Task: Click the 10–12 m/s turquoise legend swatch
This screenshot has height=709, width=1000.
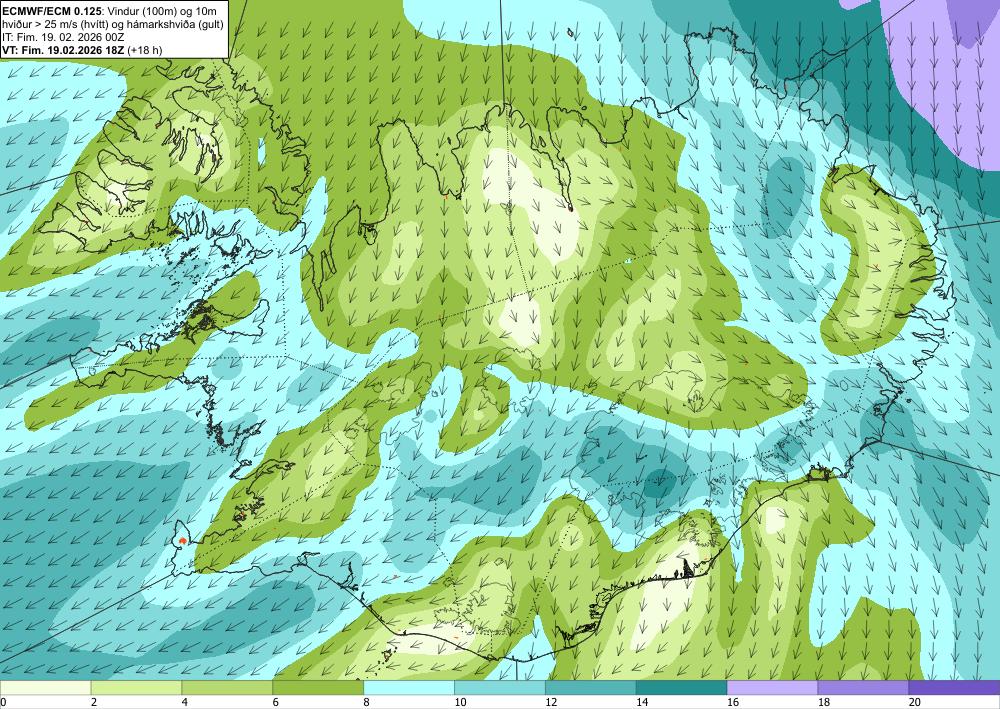Action: tap(499, 688)
